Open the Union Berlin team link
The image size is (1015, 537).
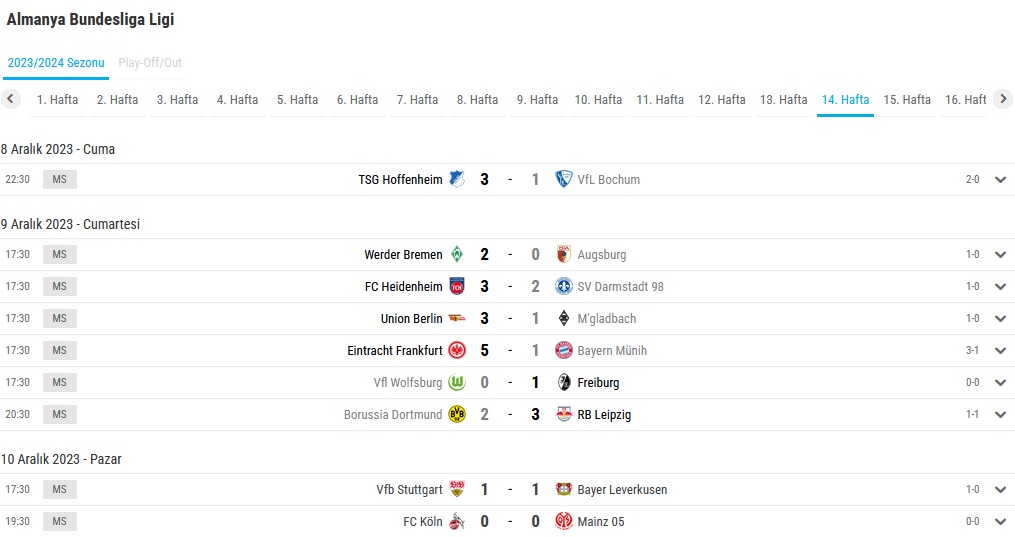click(x=412, y=318)
